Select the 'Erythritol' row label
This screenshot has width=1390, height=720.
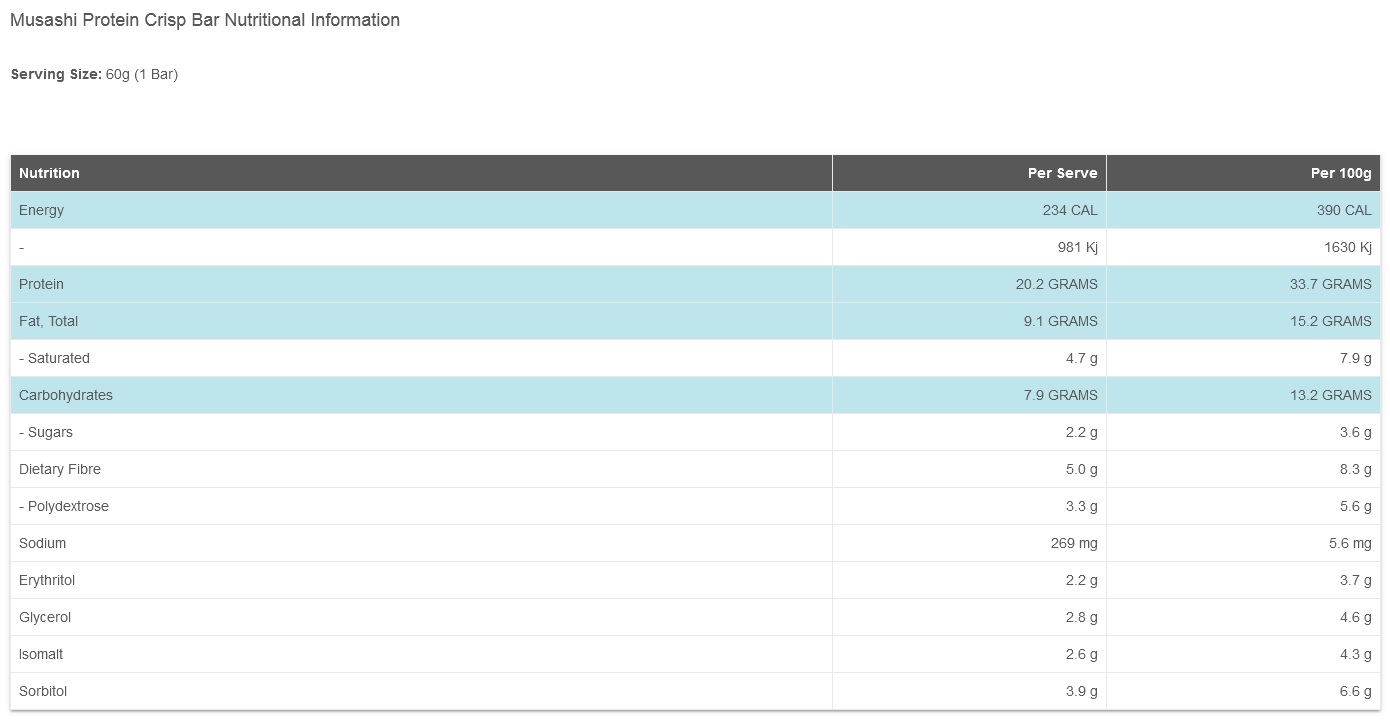coord(47,580)
